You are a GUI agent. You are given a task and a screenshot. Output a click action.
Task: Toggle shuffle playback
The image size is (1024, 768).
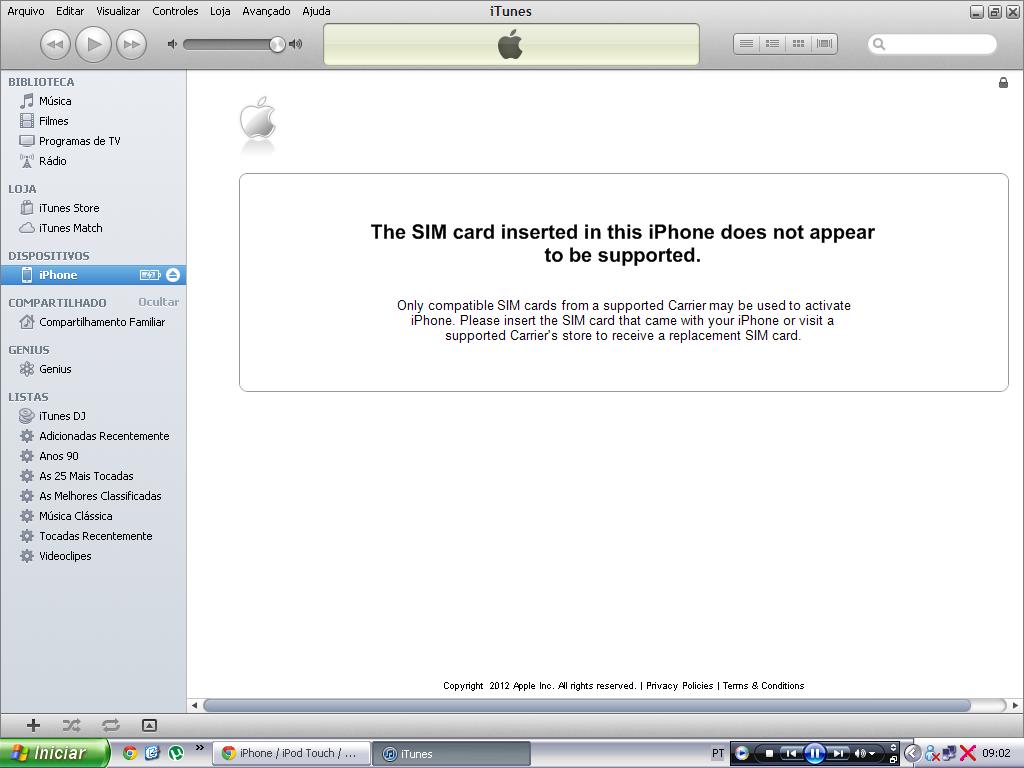71,725
